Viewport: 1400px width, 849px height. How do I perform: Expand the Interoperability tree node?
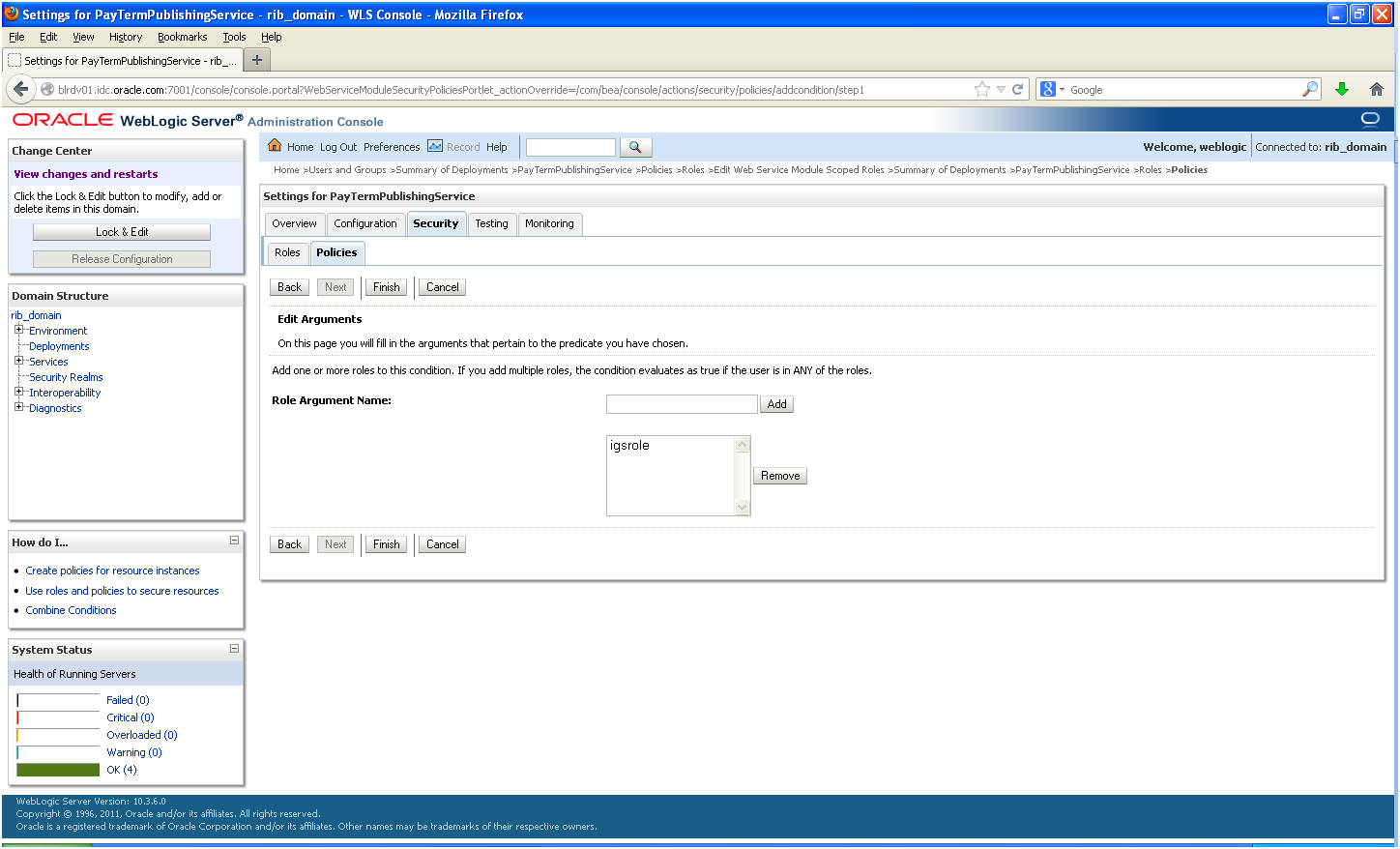pos(18,392)
